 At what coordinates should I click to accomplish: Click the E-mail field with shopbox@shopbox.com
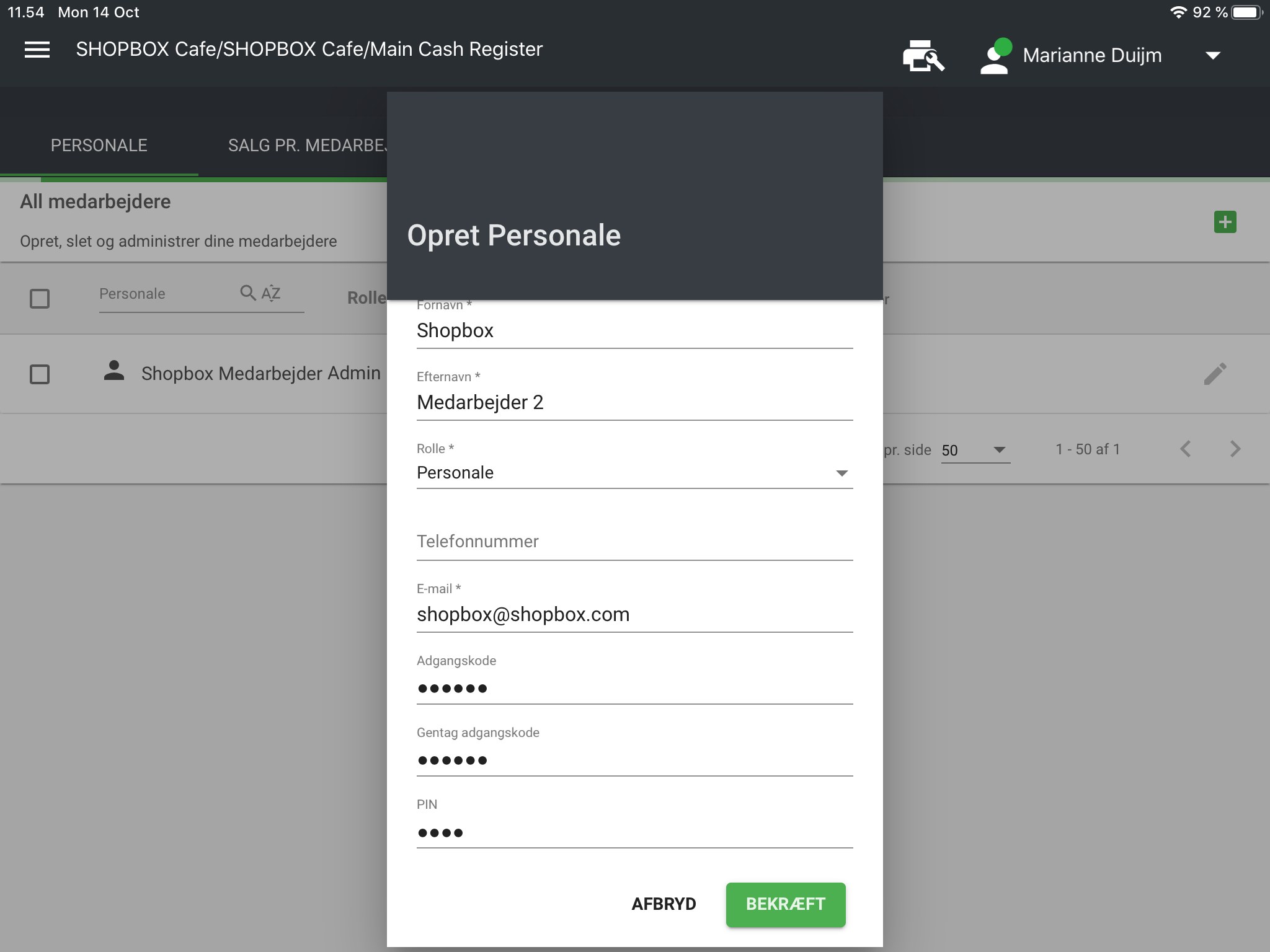click(635, 614)
